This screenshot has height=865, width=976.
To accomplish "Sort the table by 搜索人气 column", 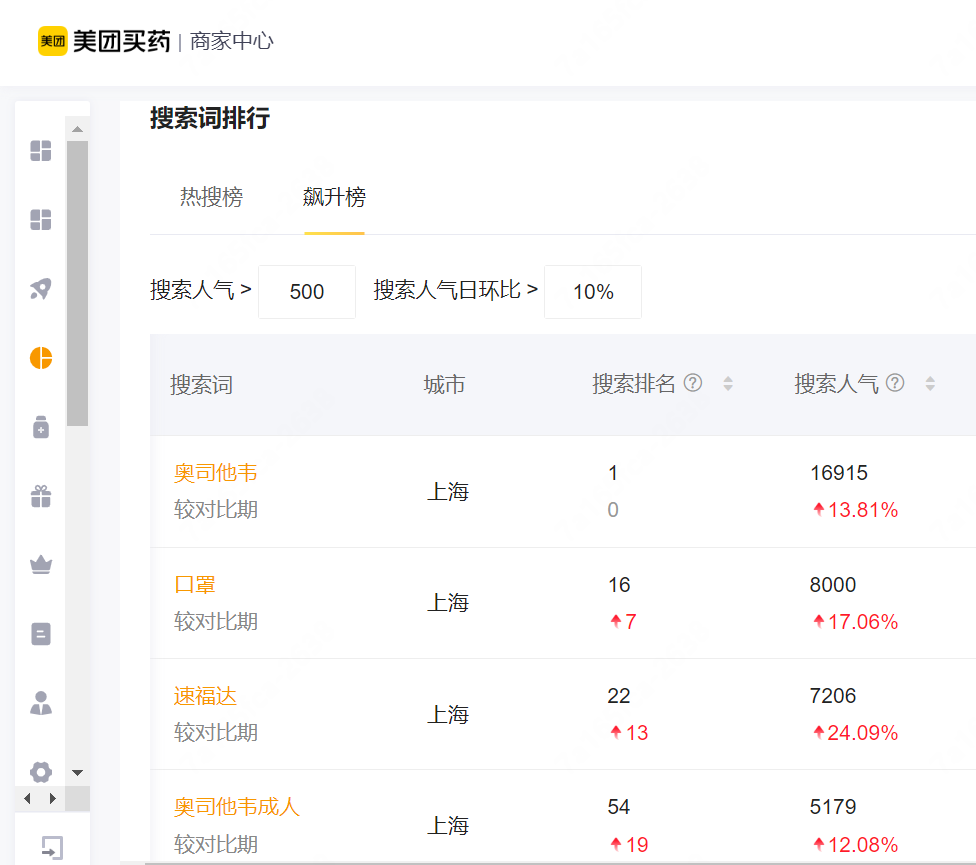I will [931, 383].
